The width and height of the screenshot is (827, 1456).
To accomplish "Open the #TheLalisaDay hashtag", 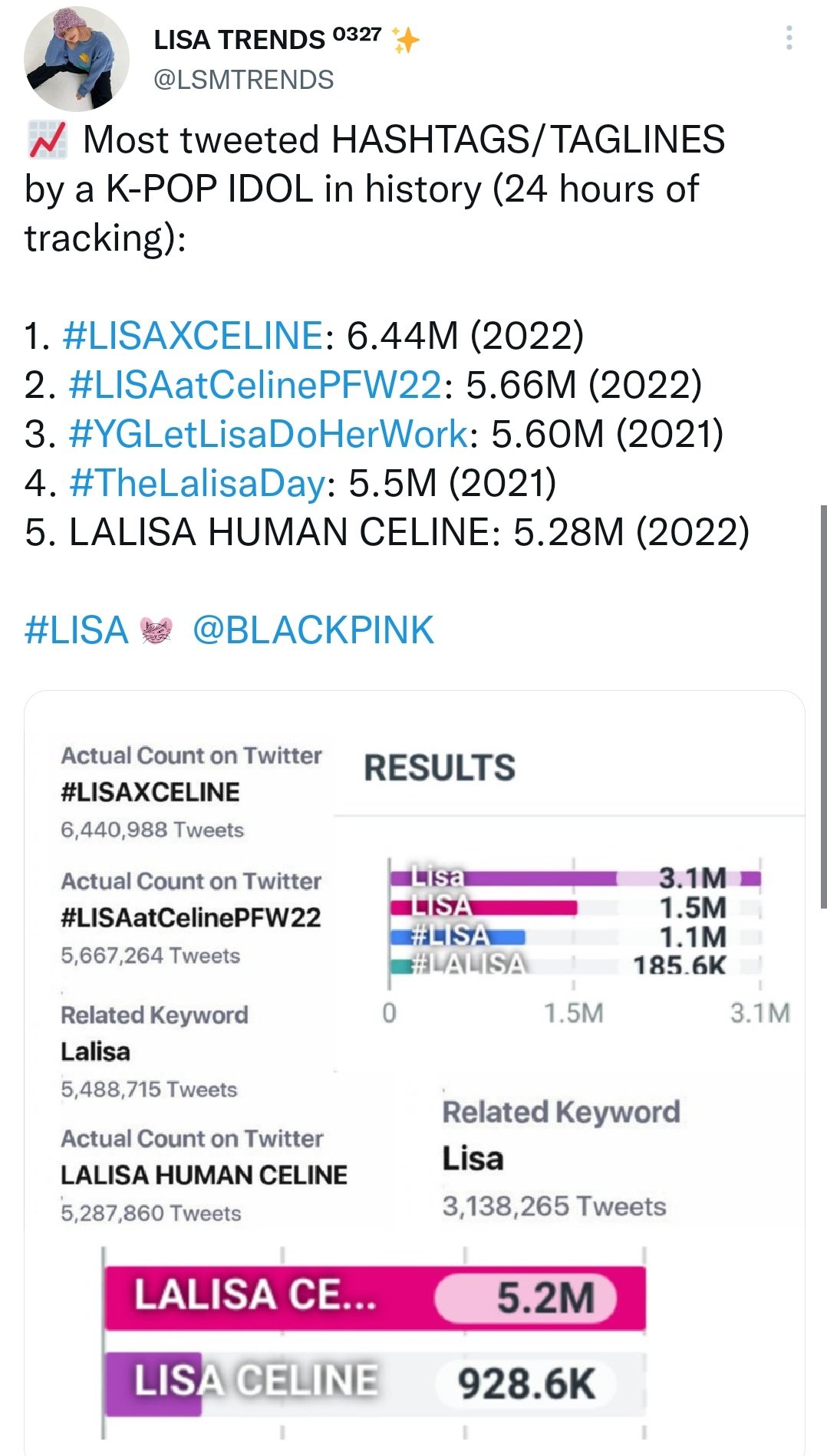I will point(197,483).
